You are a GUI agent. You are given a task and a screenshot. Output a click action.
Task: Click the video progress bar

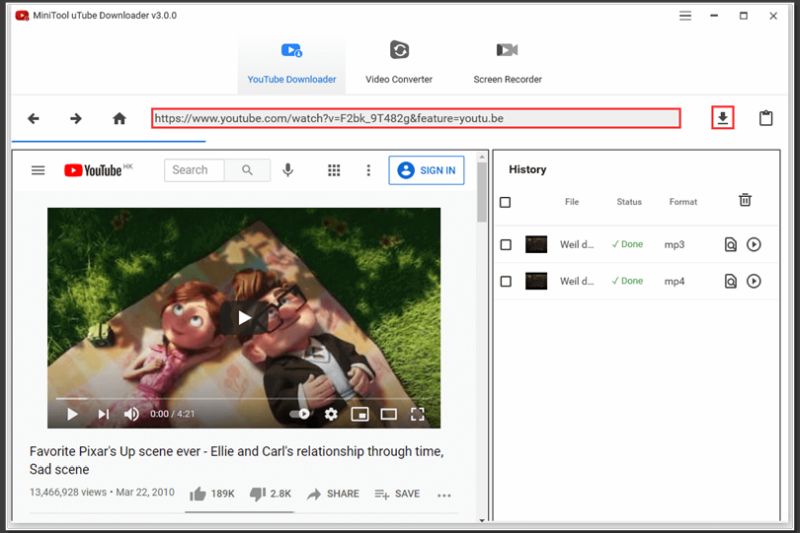pos(244,398)
